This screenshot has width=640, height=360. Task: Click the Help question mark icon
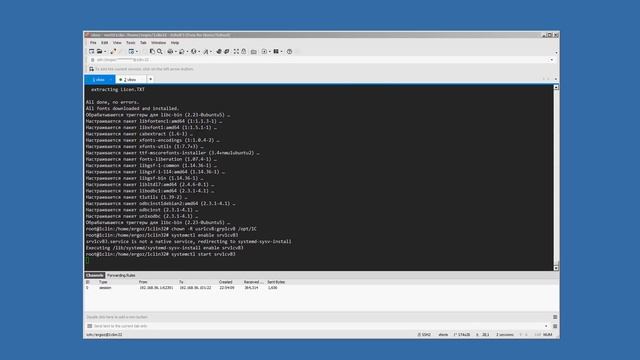click(289, 51)
